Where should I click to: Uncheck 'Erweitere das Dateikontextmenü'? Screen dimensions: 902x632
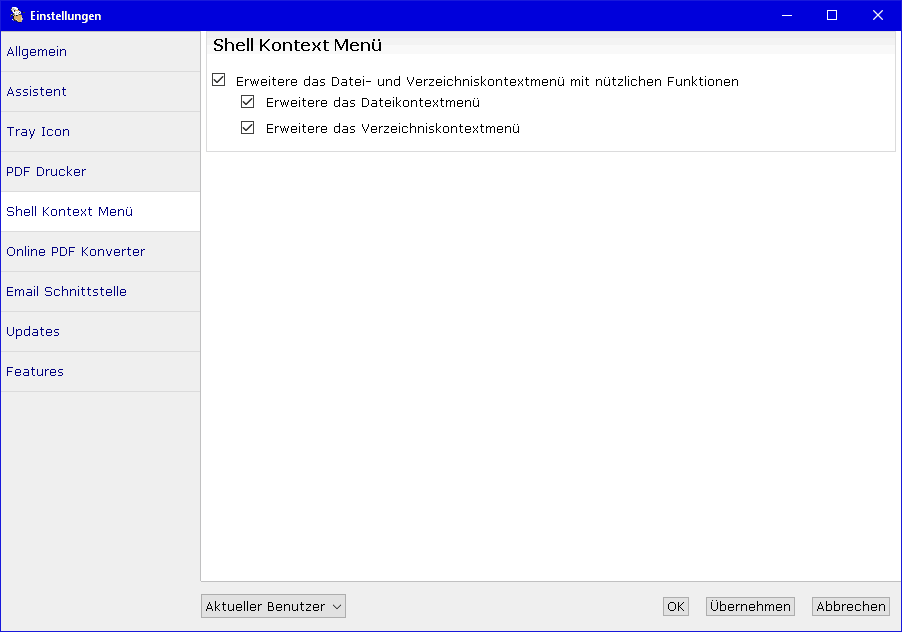(x=248, y=102)
